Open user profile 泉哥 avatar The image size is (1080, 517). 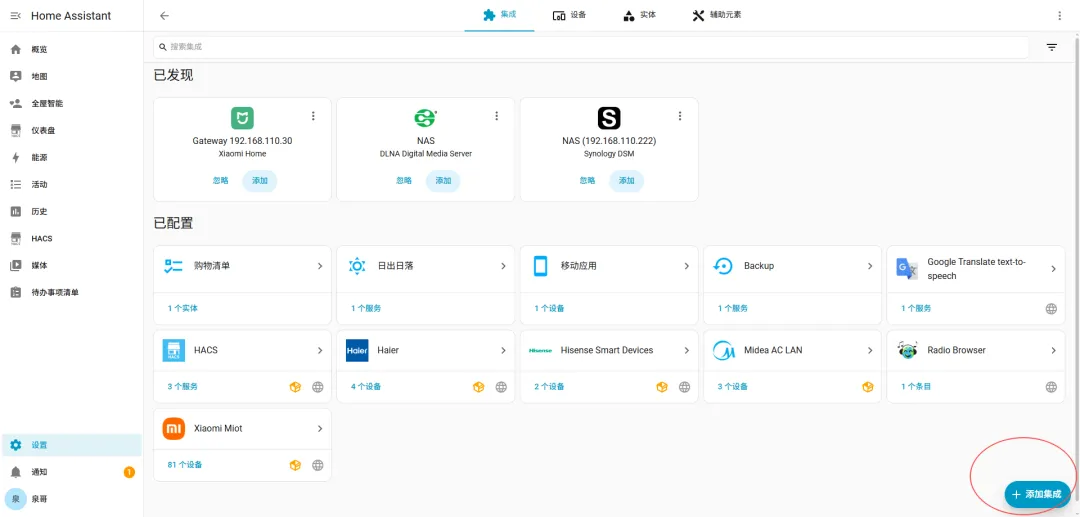(16, 498)
